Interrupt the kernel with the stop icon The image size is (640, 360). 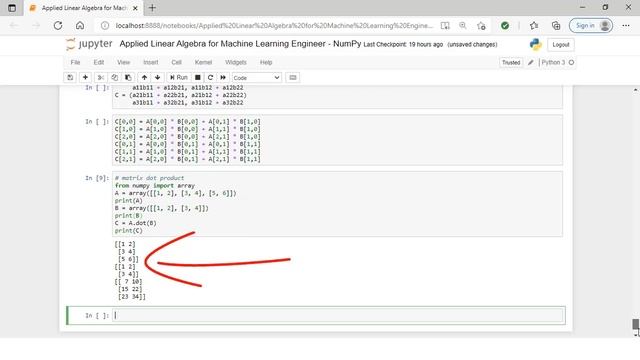point(198,78)
